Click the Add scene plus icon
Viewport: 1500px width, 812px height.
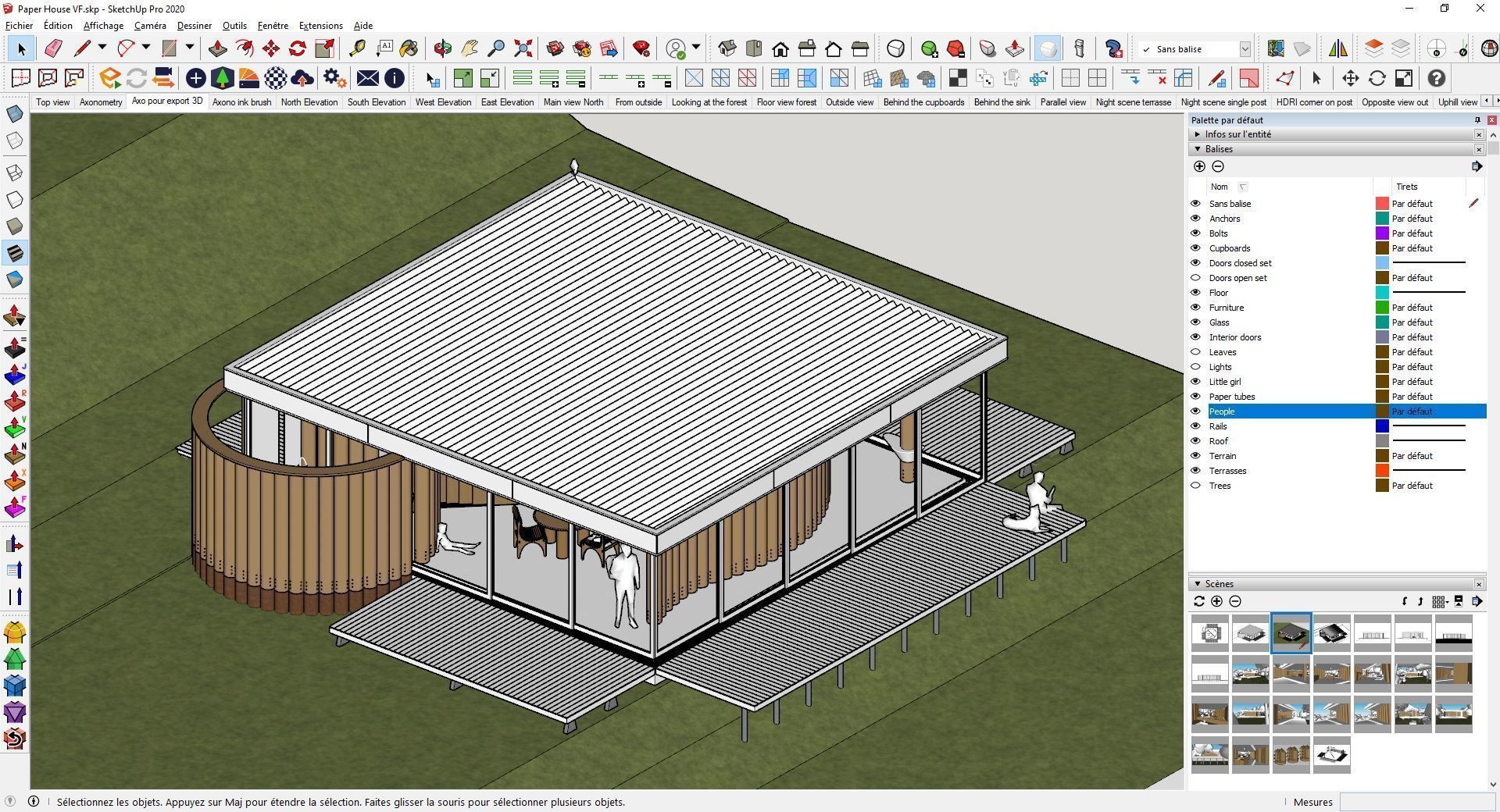pos(1217,601)
